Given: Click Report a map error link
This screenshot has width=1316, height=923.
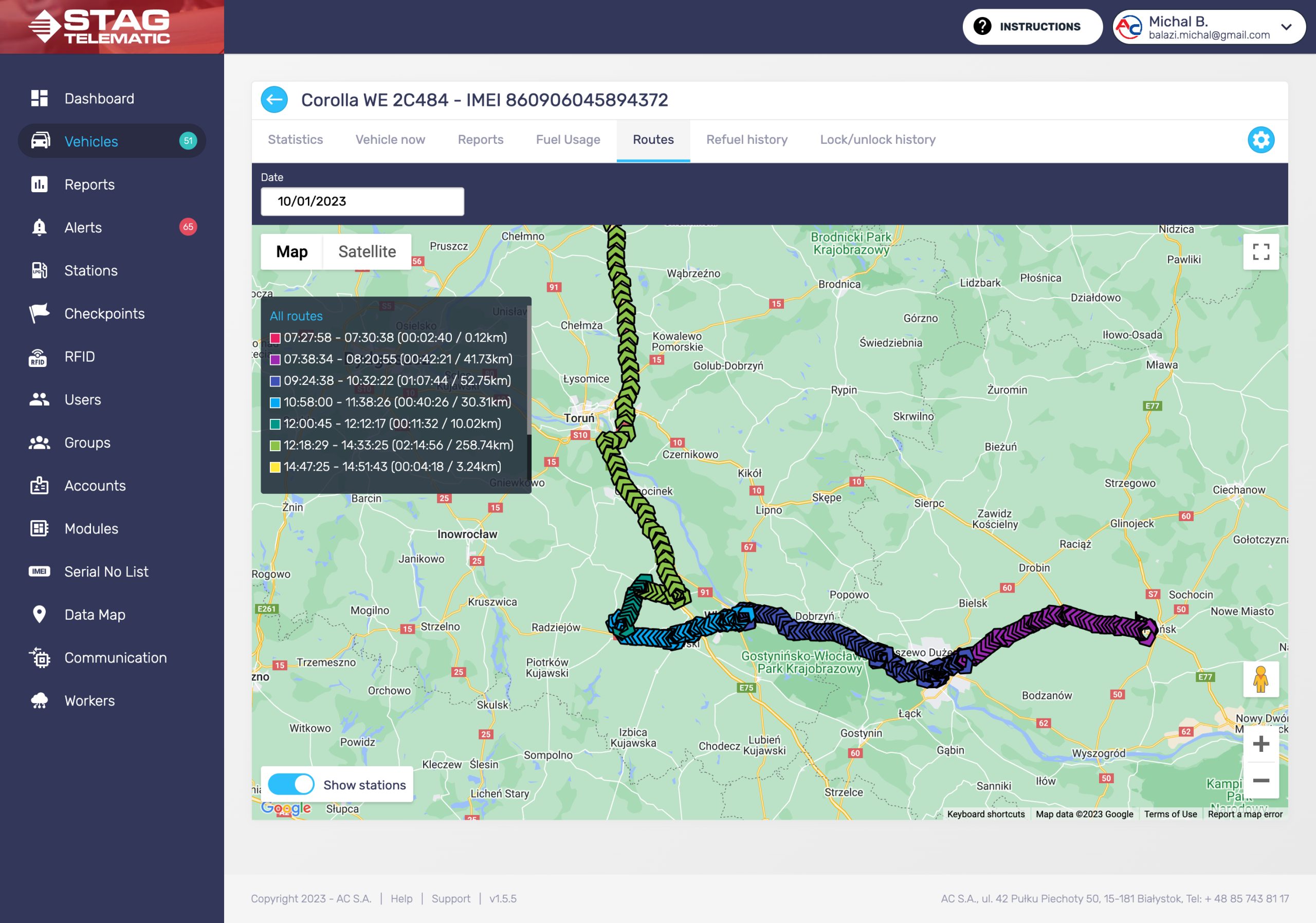Looking at the screenshot, I should 1245,814.
